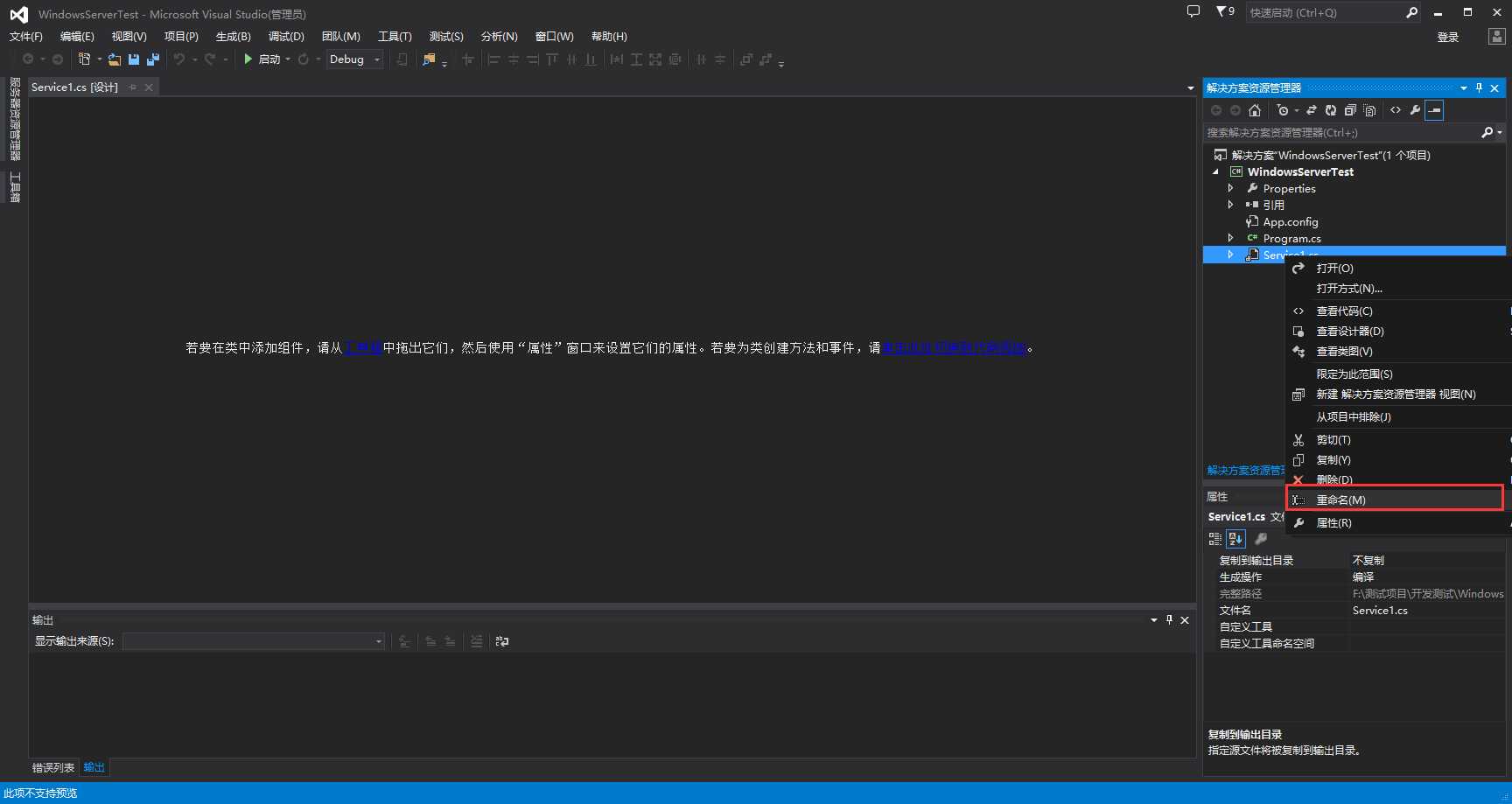Expand the Properties tree node

point(1230,188)
